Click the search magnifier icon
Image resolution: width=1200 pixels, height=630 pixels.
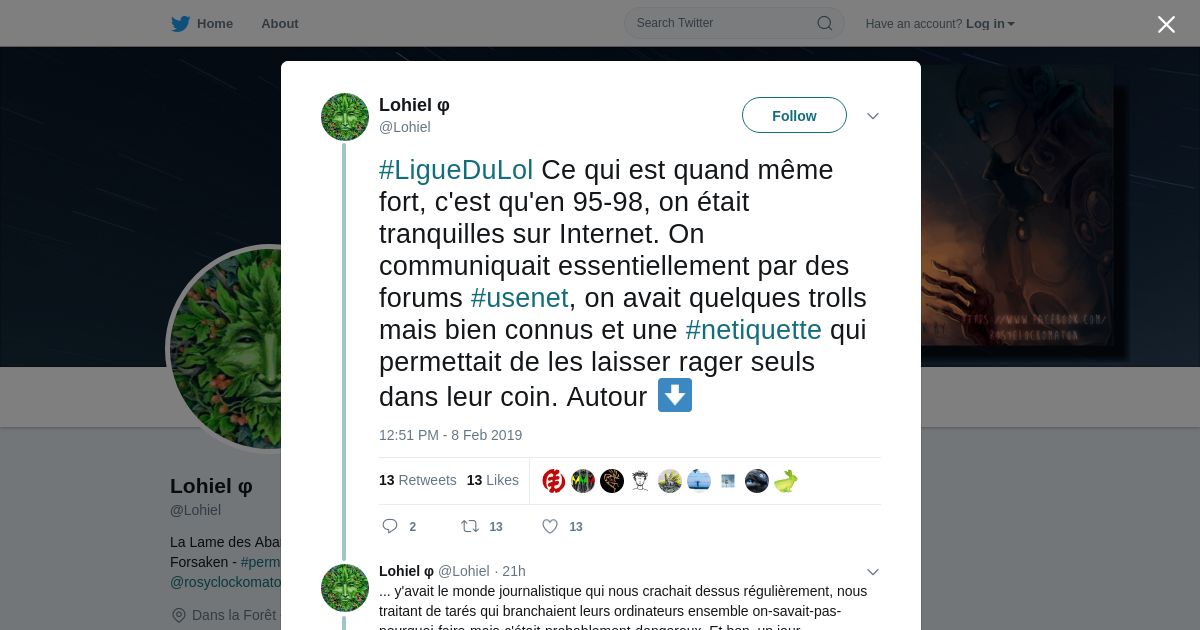point(825,23)
